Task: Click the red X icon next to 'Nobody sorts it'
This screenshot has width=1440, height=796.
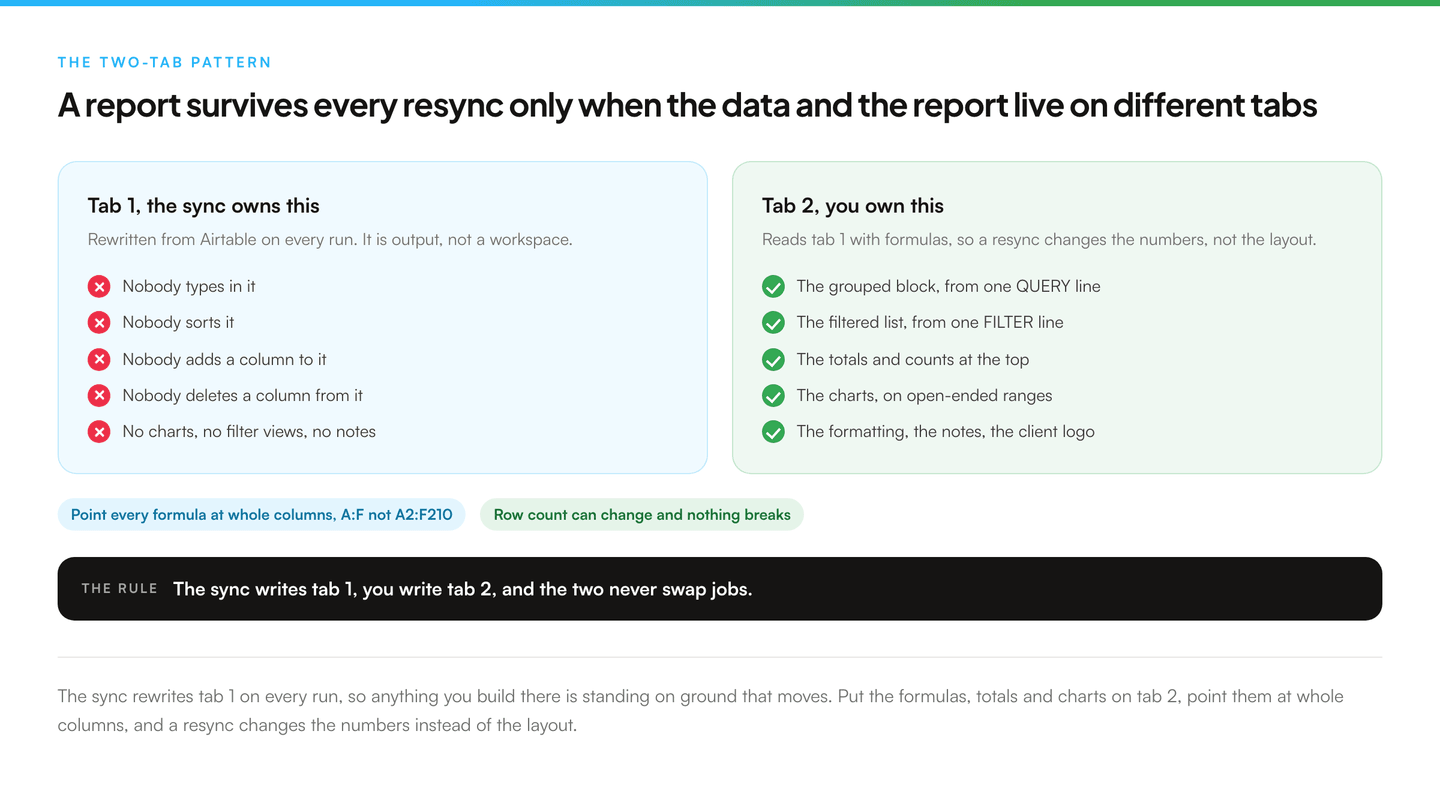Action: coord(99,323)
